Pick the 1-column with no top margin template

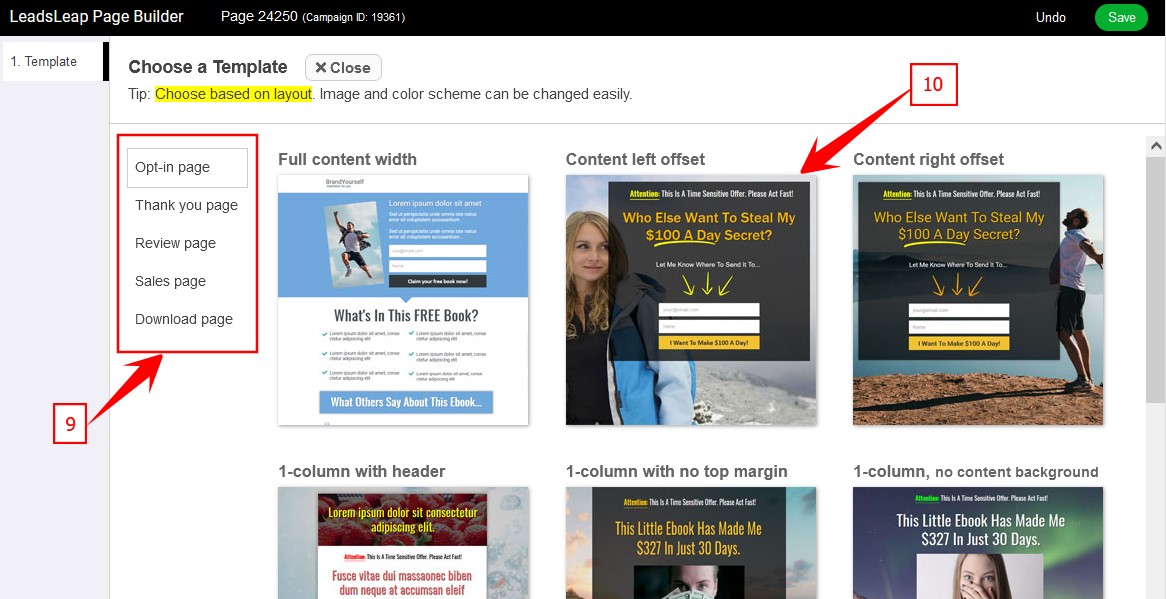691,542
